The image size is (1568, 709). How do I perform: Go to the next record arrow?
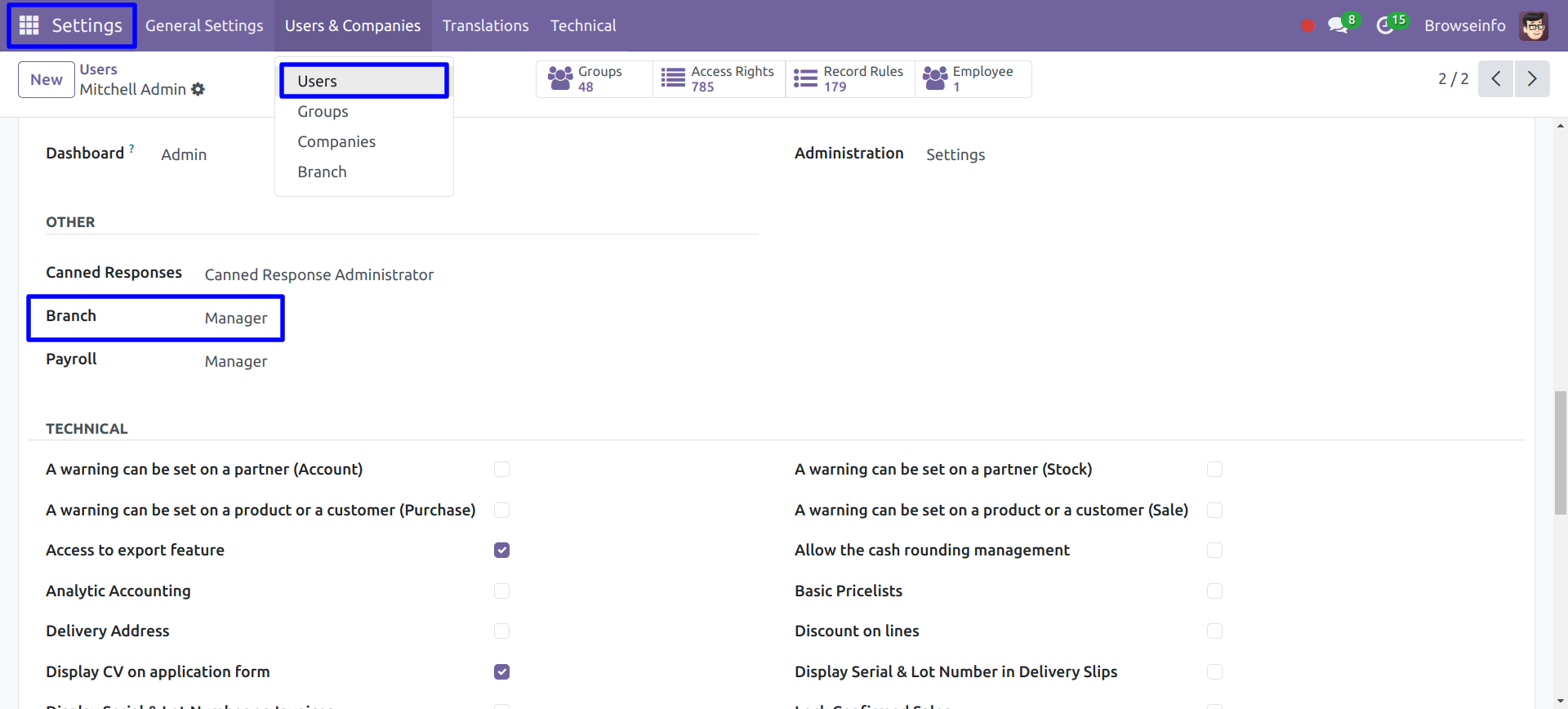pyautogui.click(x=1532, y=79)
